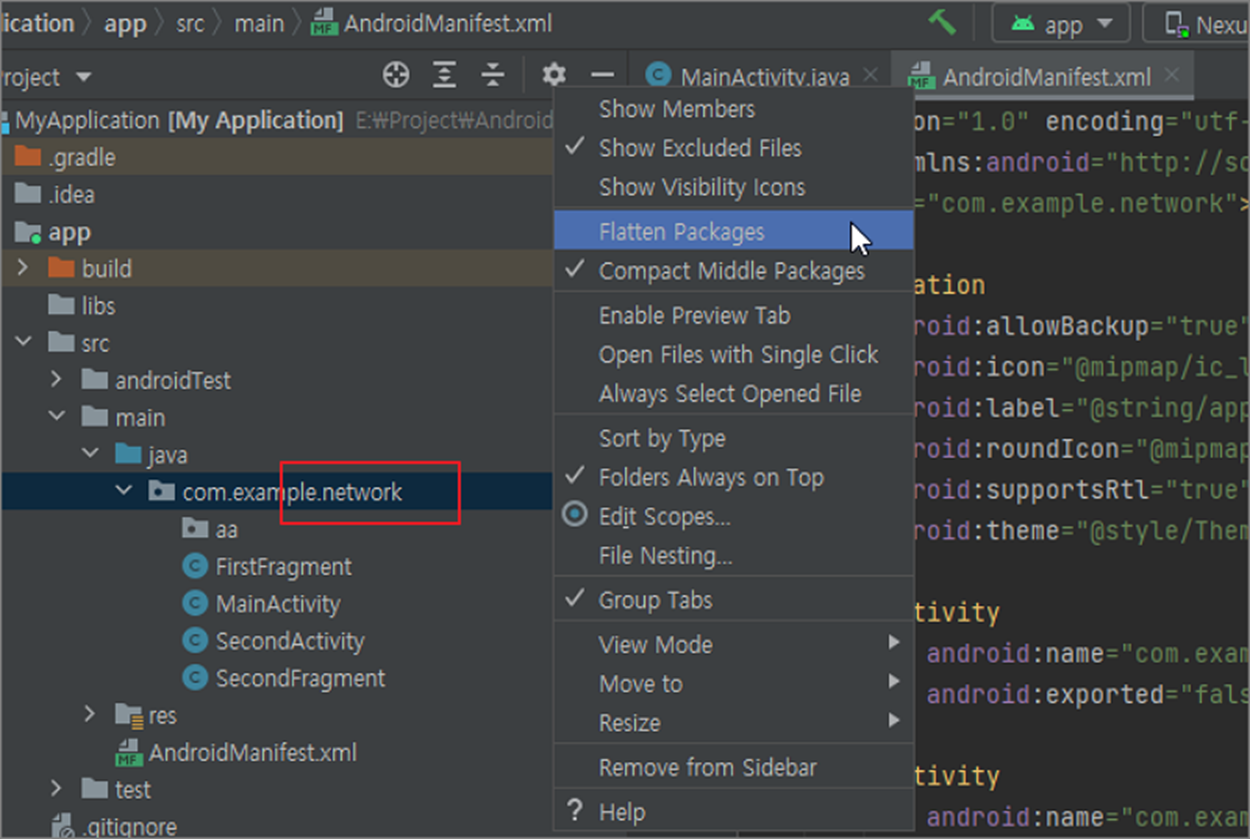Select SecondFragment class in tree

pyautogui.click(x=276, y=678)
